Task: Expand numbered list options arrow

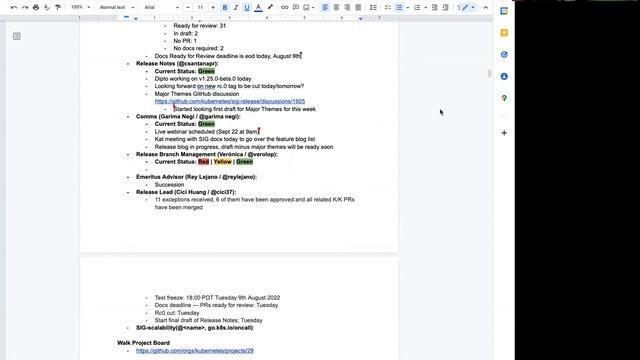Action: [426, 7]
